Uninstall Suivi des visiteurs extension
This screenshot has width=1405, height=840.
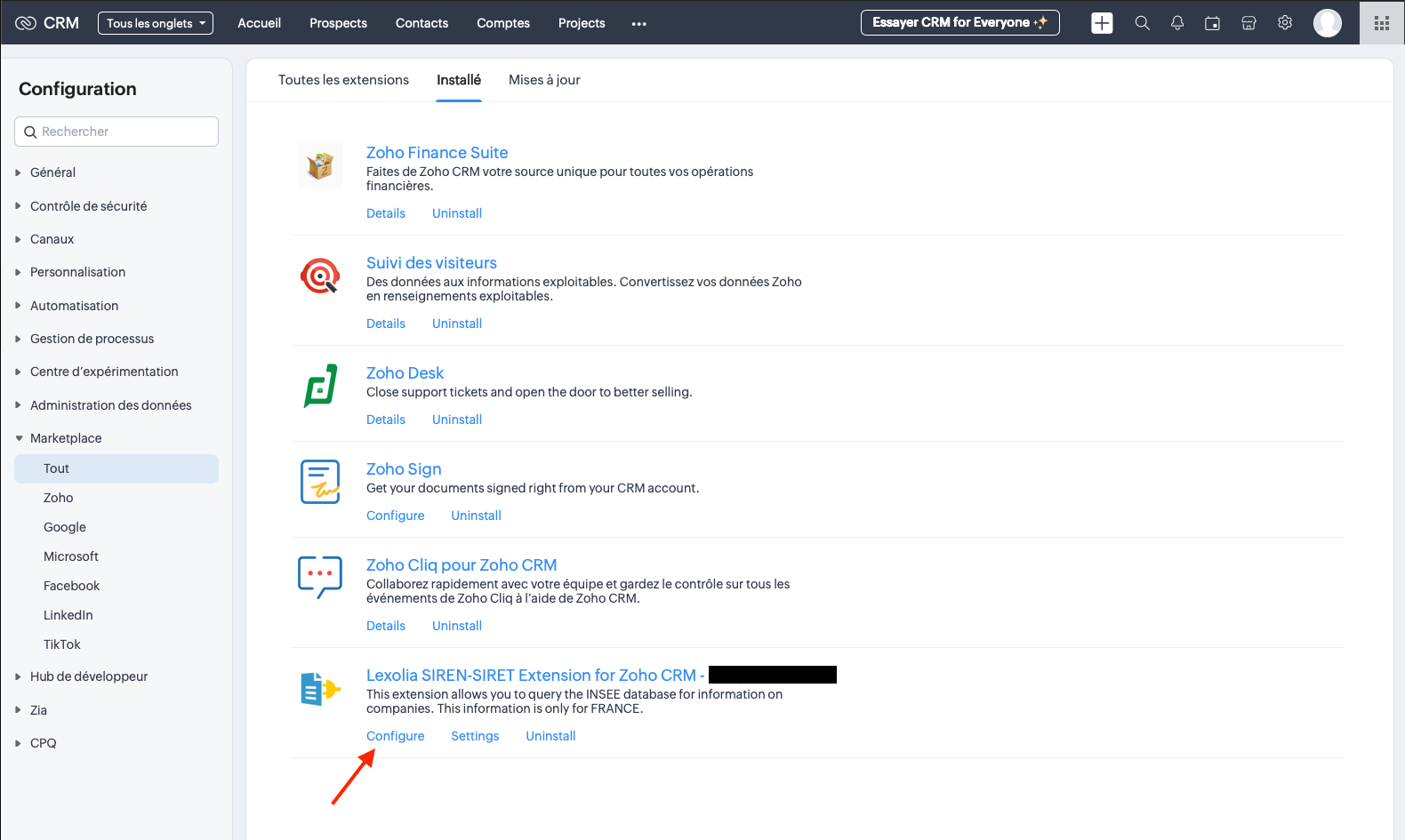(x=457, y=324)
